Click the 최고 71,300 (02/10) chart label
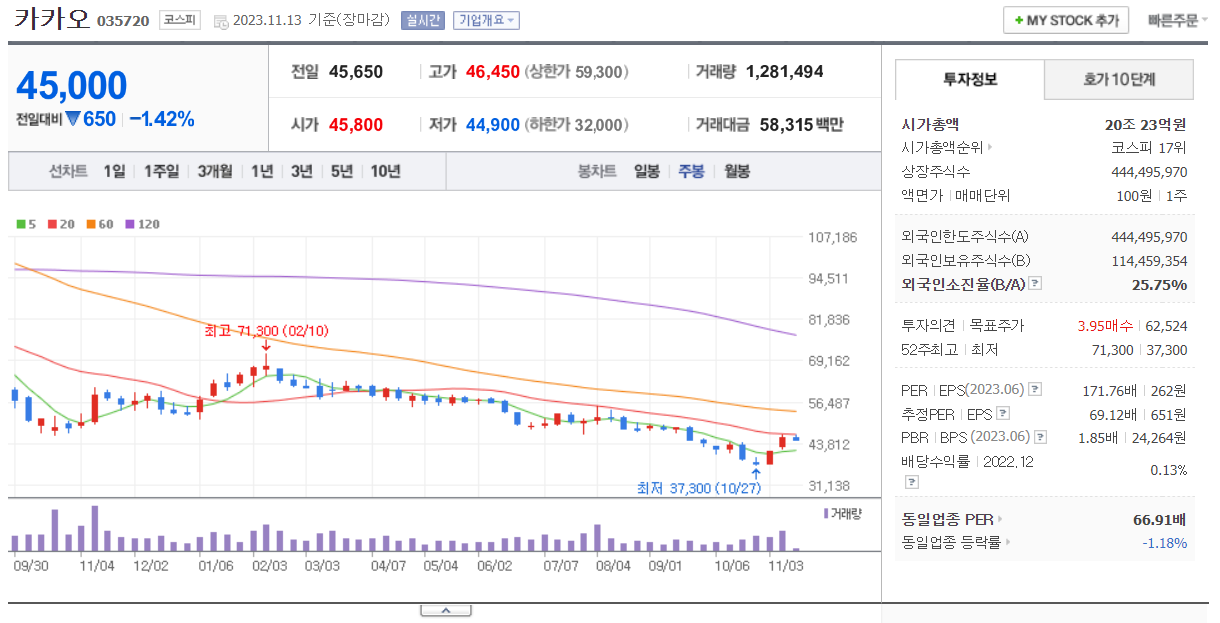 (266, 331)
